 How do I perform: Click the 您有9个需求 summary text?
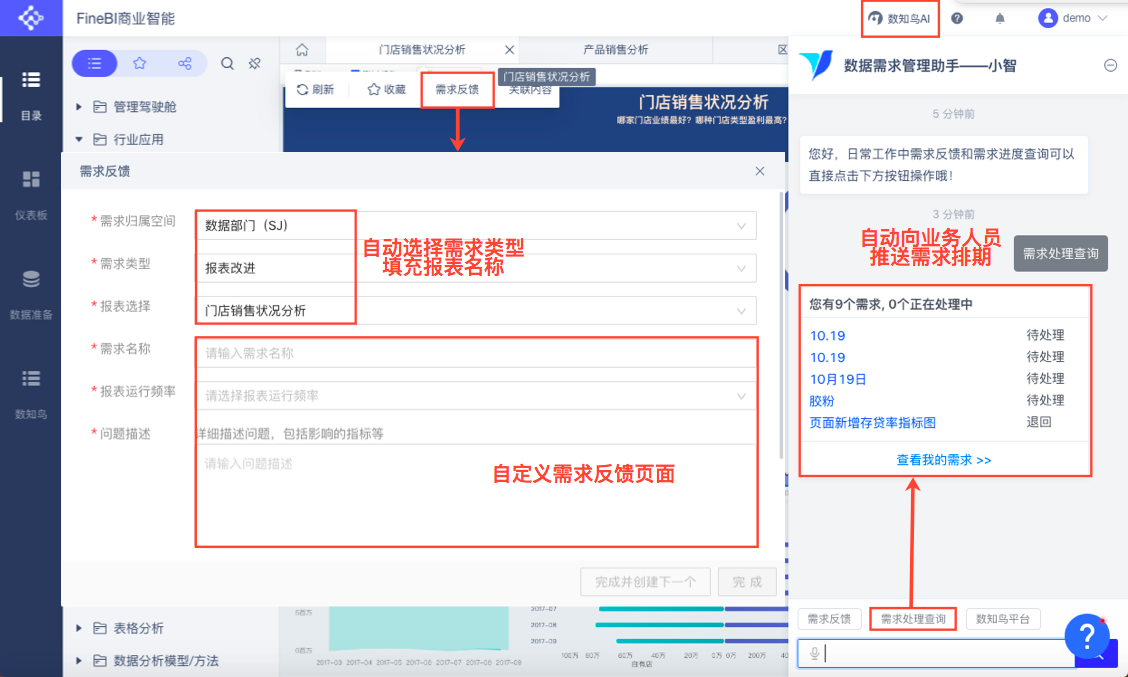click(891, 304)
